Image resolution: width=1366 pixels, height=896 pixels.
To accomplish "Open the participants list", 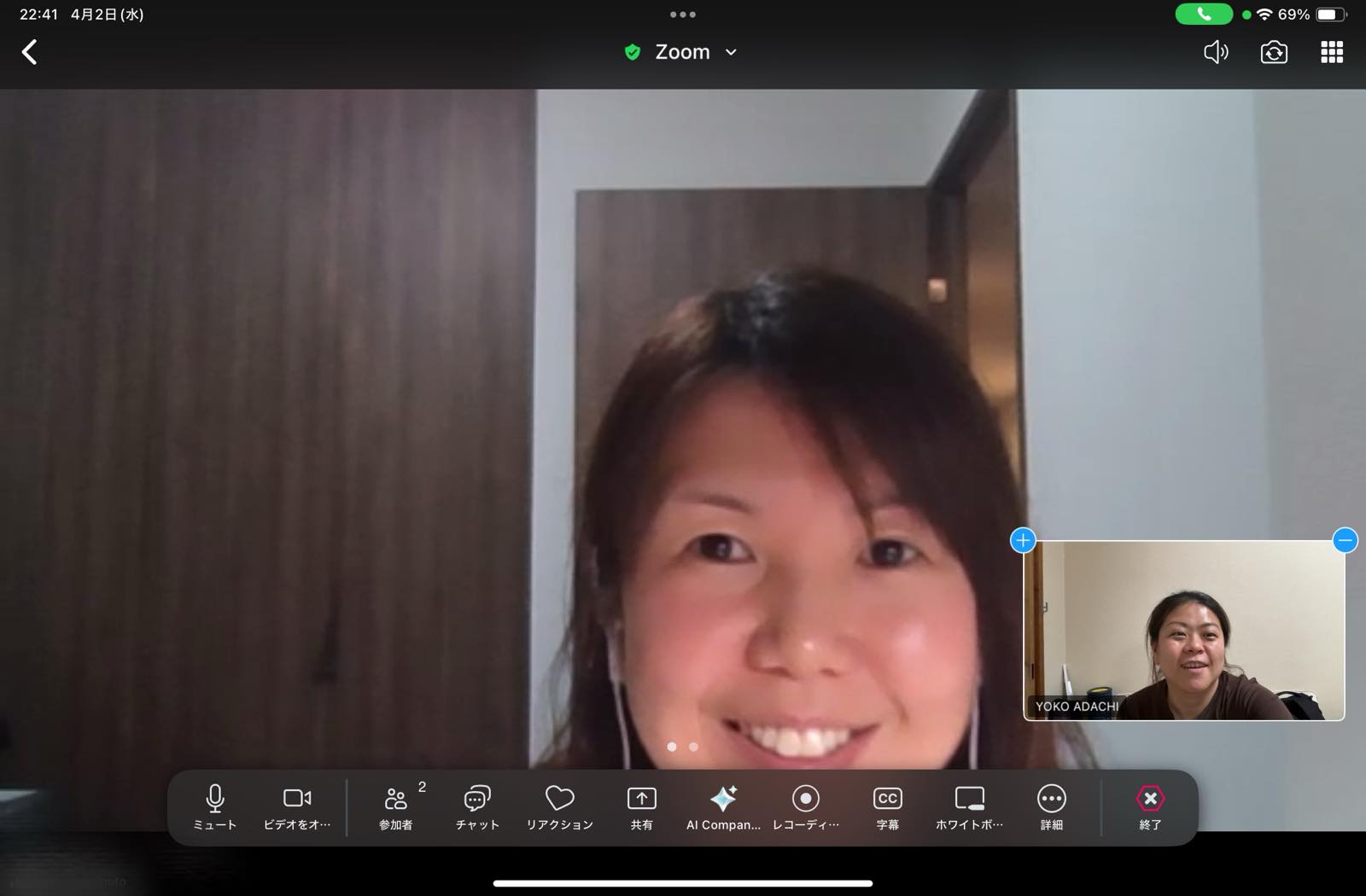I will [396, 806].
